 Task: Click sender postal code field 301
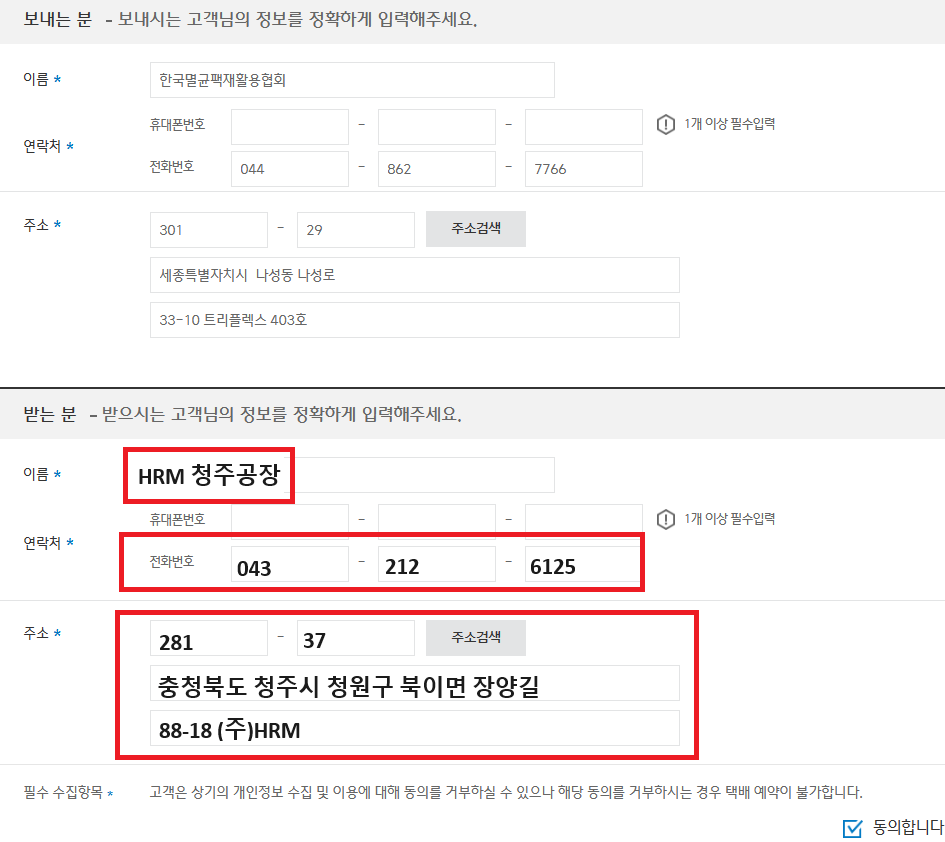(208, 230)
